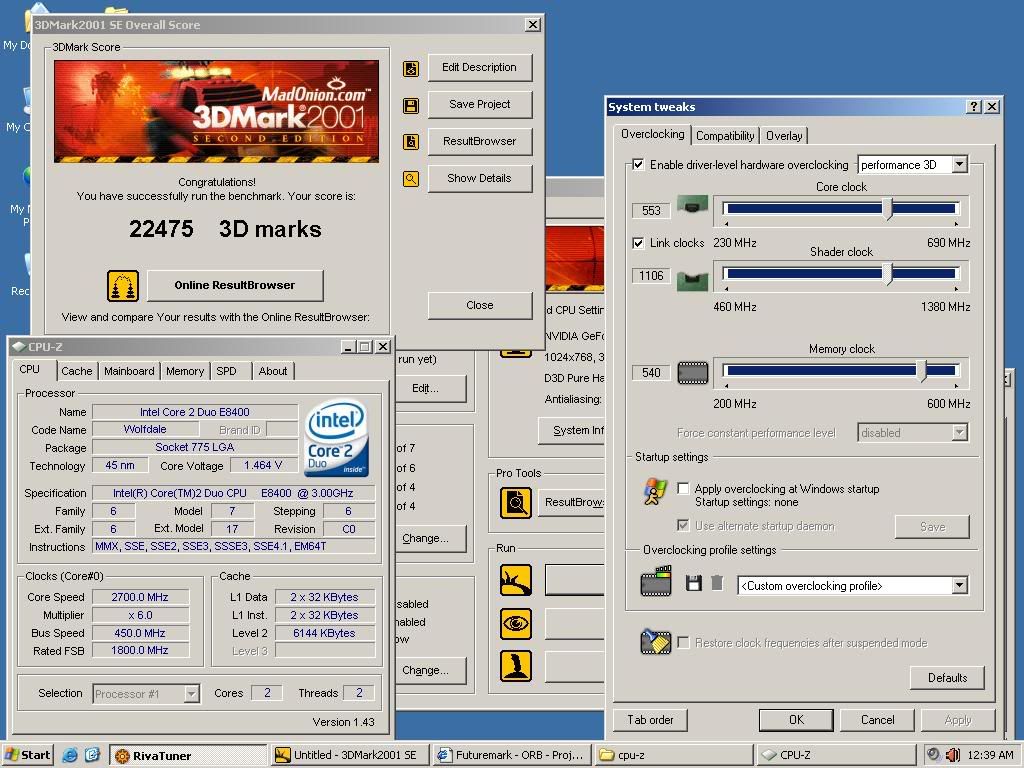Click OK in System tweaks
This screenshot has width=1024, height=768.
pos(796,720)
